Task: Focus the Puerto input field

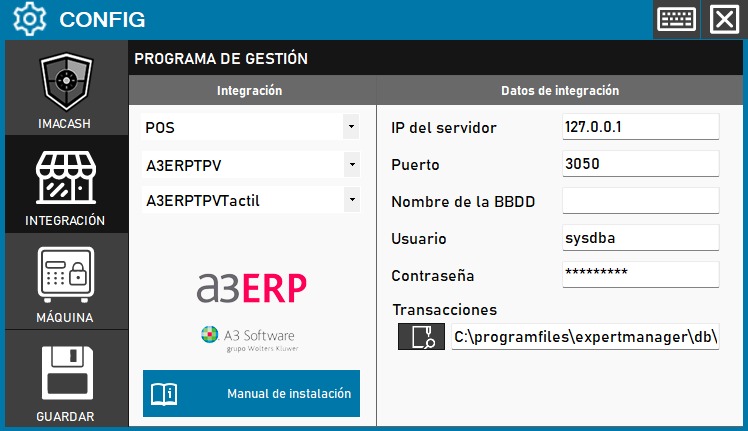Action: (640, 163)
